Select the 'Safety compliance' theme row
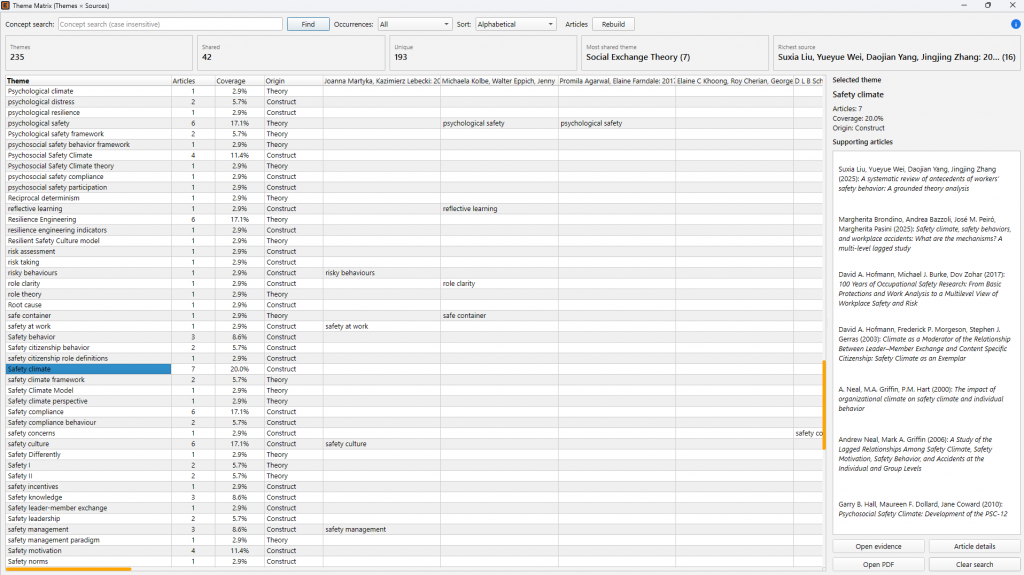 coord(88,412)
